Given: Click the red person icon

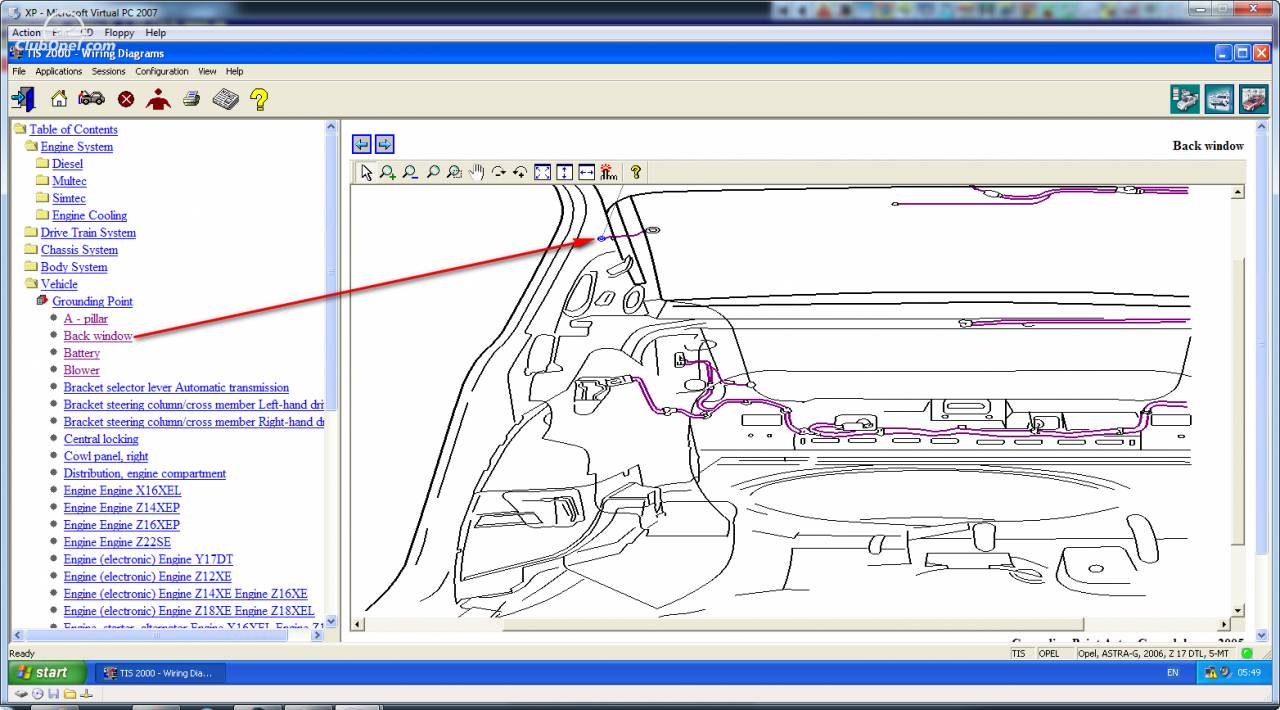Looking at the screenshot, I should coord(158,99).
